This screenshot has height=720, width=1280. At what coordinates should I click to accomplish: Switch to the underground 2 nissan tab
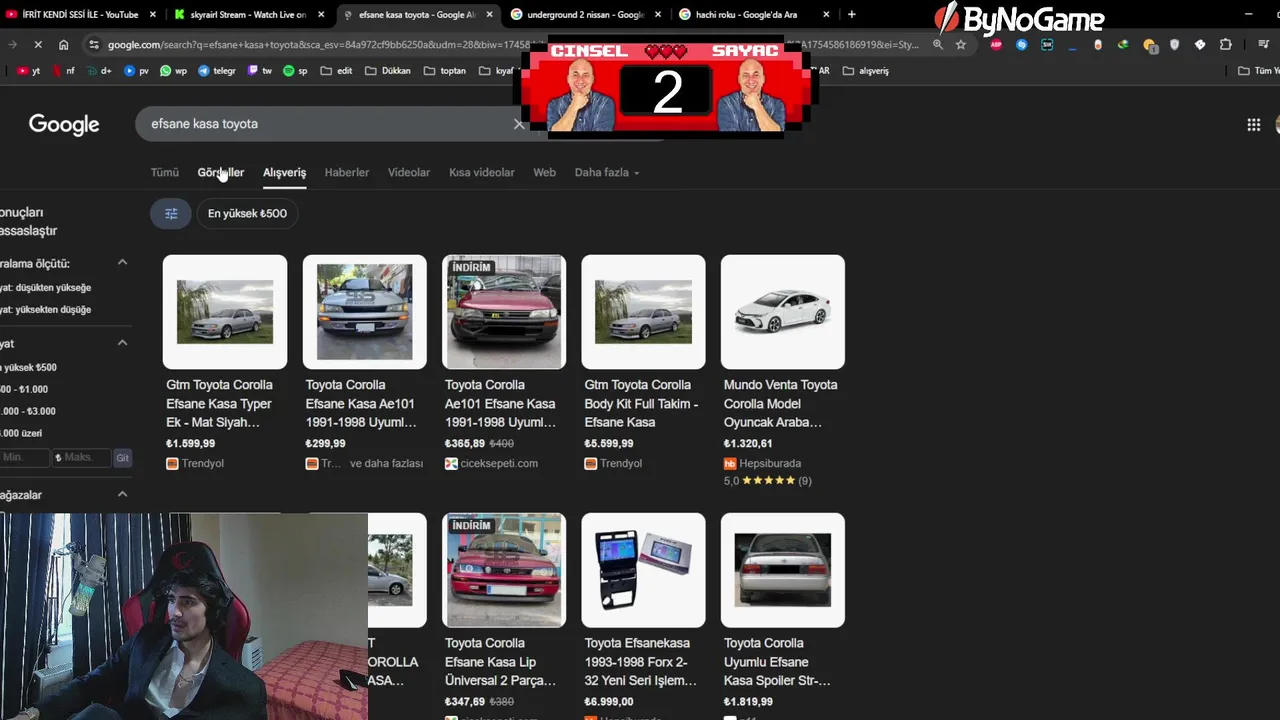(x=585, y=15)
